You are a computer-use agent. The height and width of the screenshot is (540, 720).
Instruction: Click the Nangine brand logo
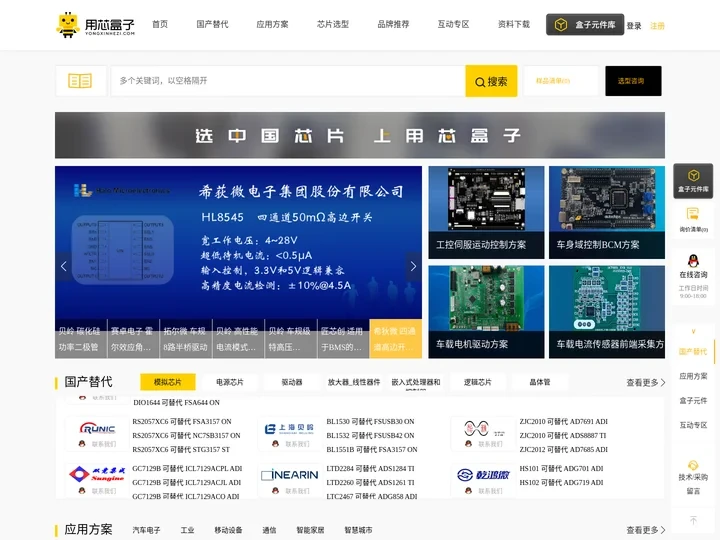point(97,474)
